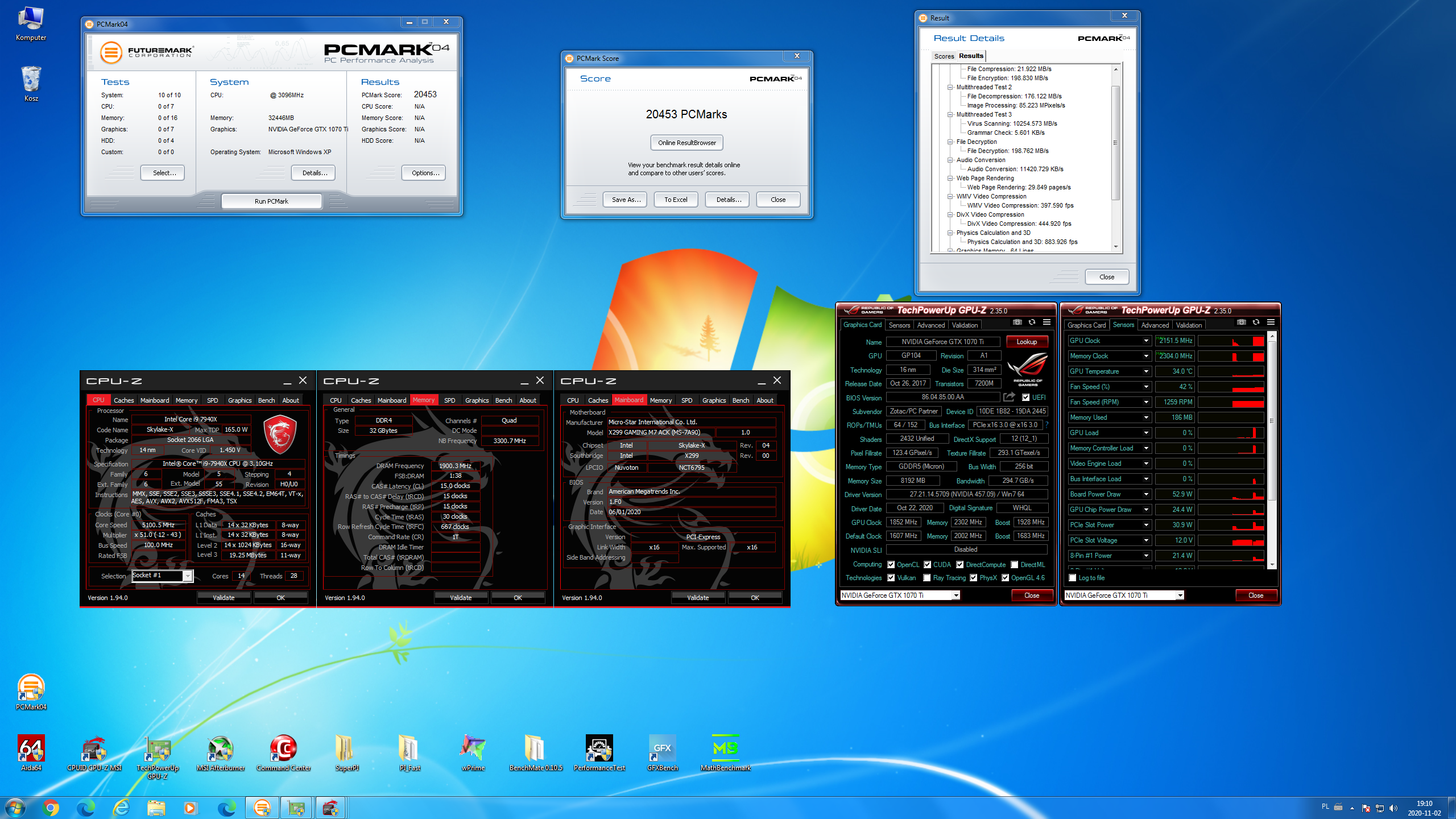This screenshot has width=1456, height=819.
Task: Toggle the OpenCL checkbox in GPU-Z
Action: (891, 565)
